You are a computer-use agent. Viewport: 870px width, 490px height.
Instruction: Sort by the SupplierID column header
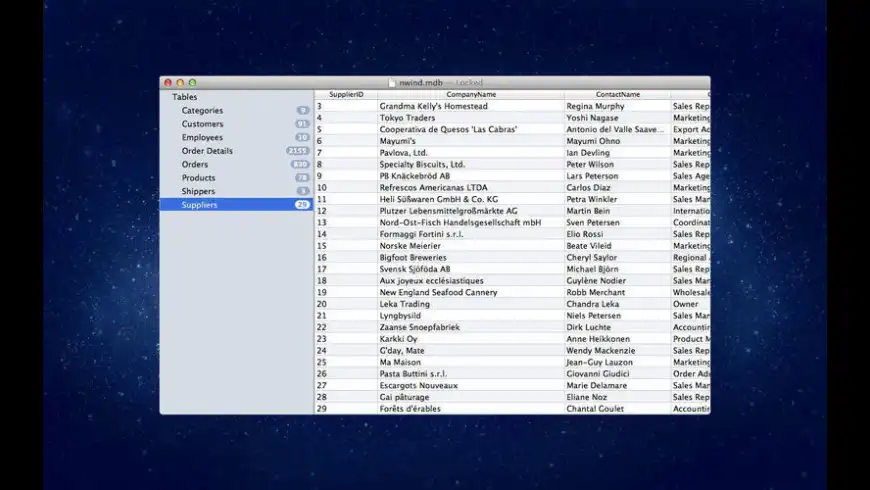(x=346, y=95)
